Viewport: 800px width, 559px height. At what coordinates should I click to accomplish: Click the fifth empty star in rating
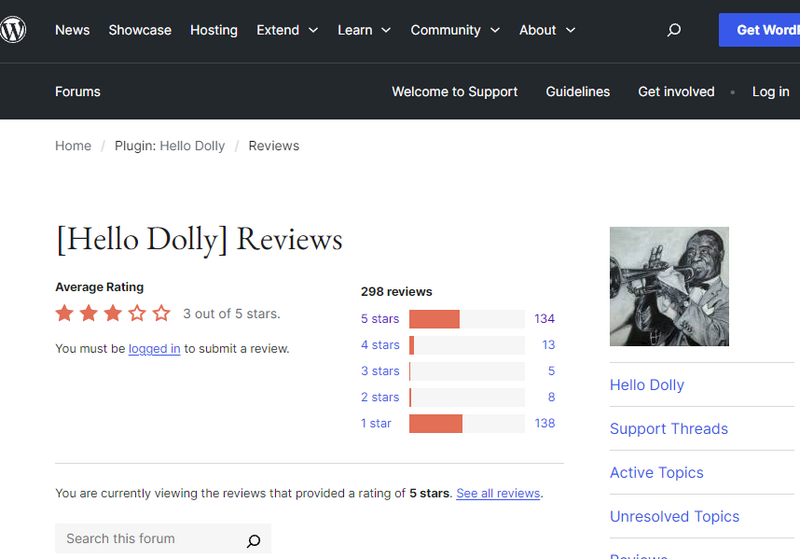[x=161, y=313]
